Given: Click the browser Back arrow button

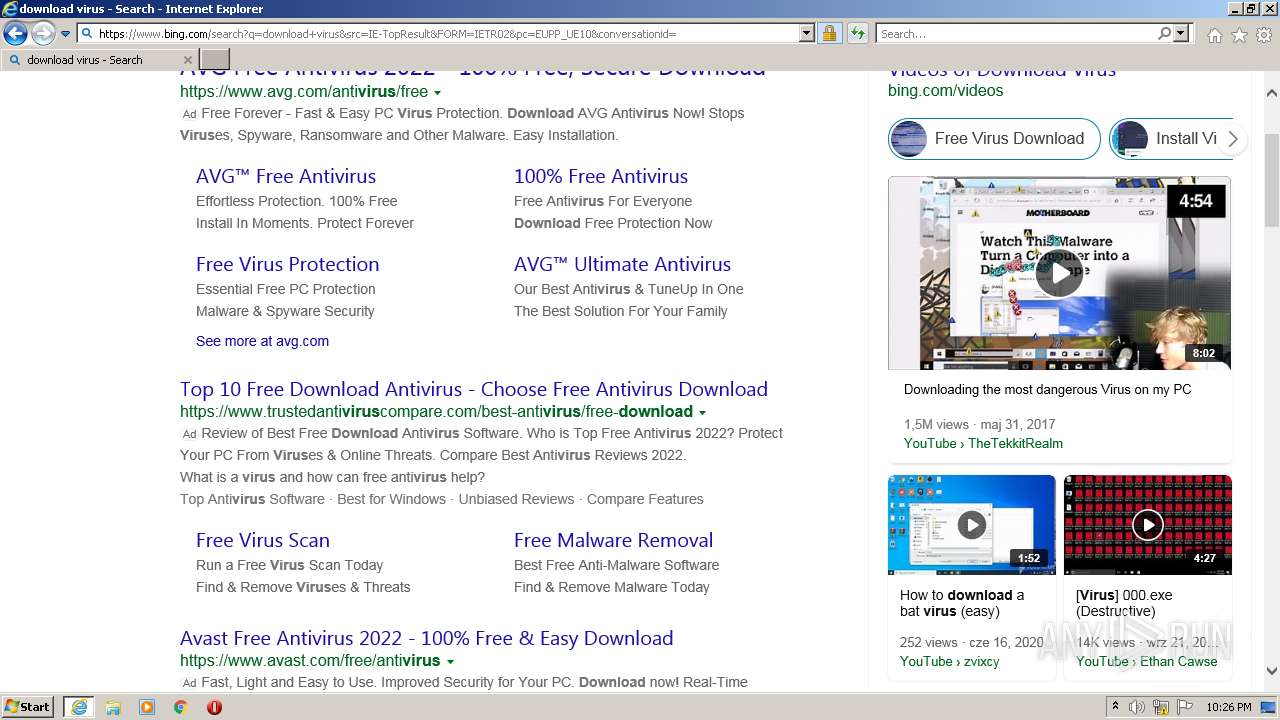Looking at the screenshot, I should coord(15,34).
